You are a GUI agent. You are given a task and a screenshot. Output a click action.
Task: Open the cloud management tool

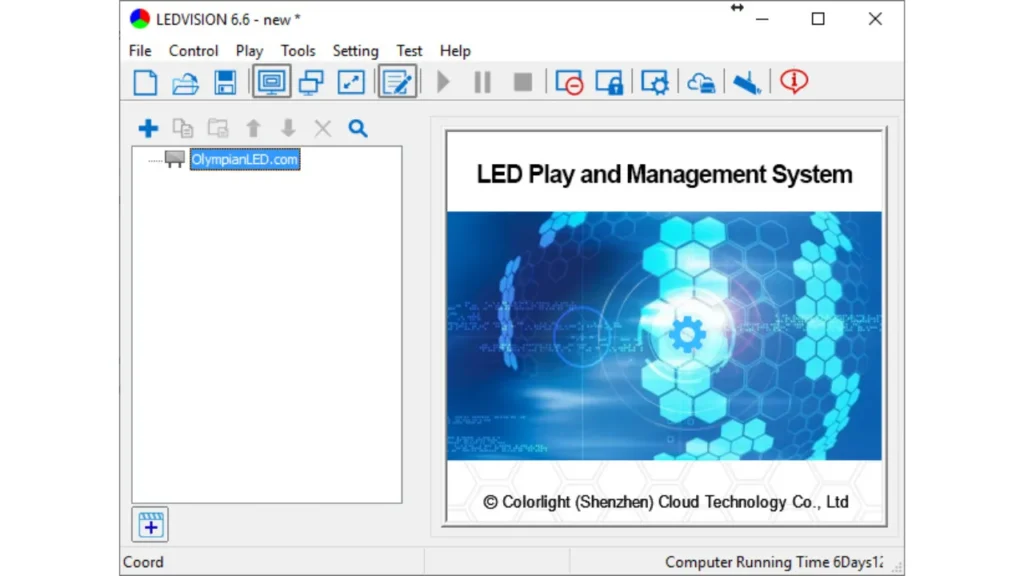pyautogui.click(x=700, y=82)
